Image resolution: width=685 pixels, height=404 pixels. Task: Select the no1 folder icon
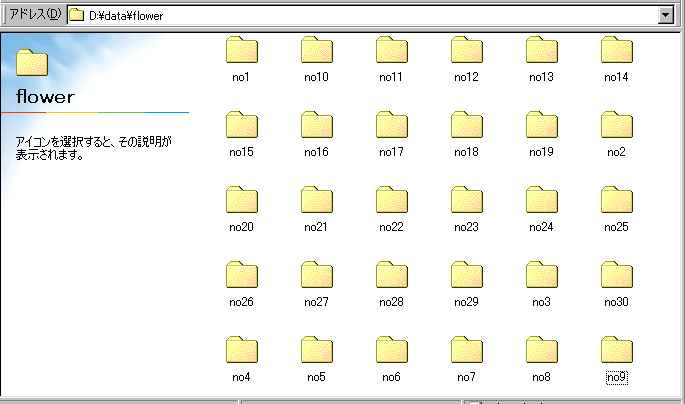click(242, 50)
